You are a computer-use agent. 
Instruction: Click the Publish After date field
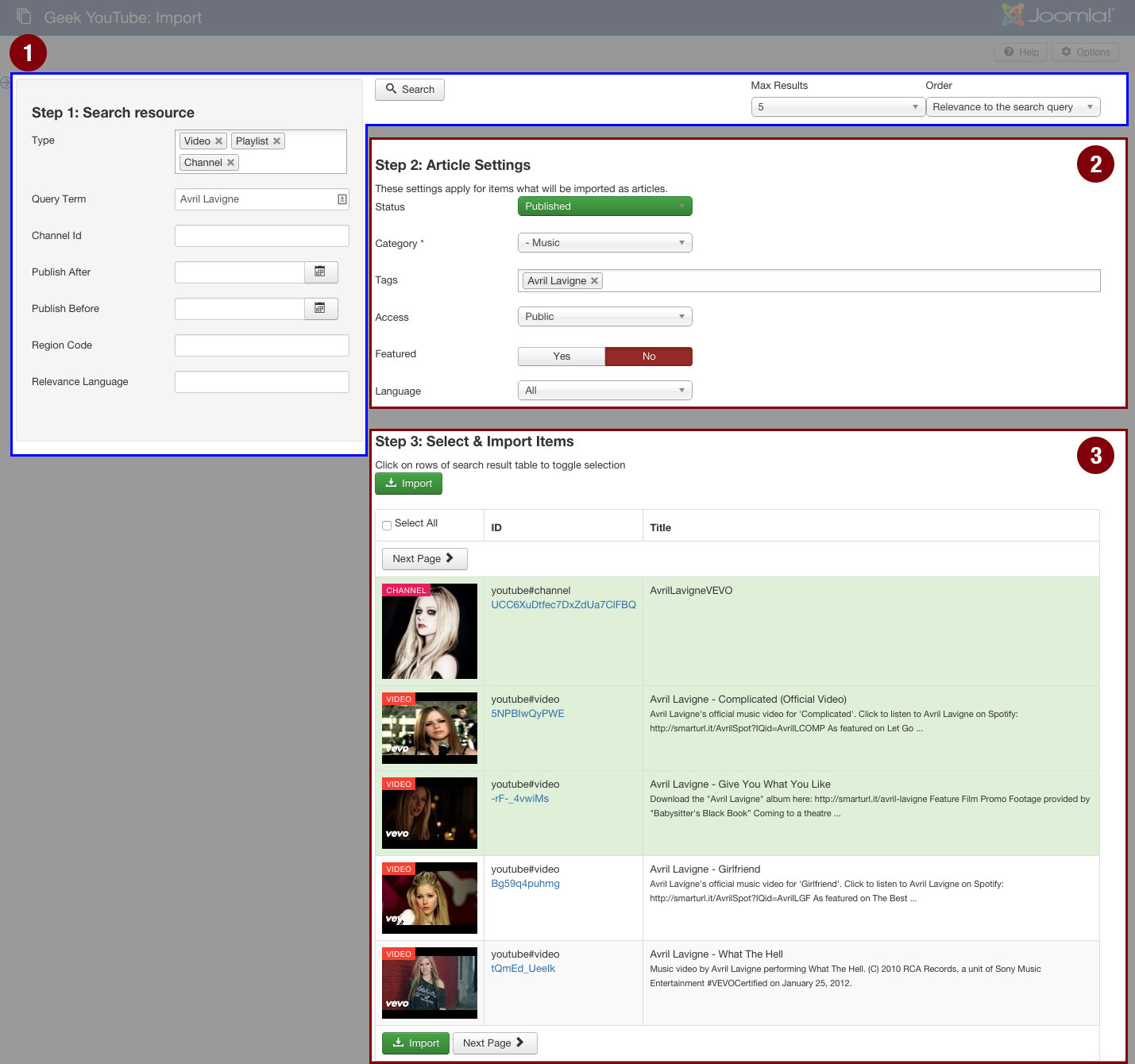tap(240, 272)
